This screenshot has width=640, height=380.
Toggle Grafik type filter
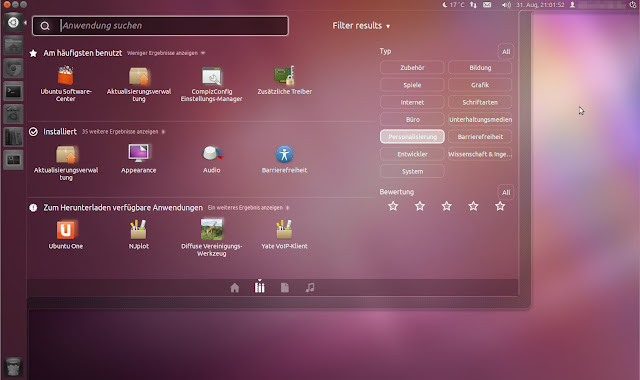click(x=480, y=85)
